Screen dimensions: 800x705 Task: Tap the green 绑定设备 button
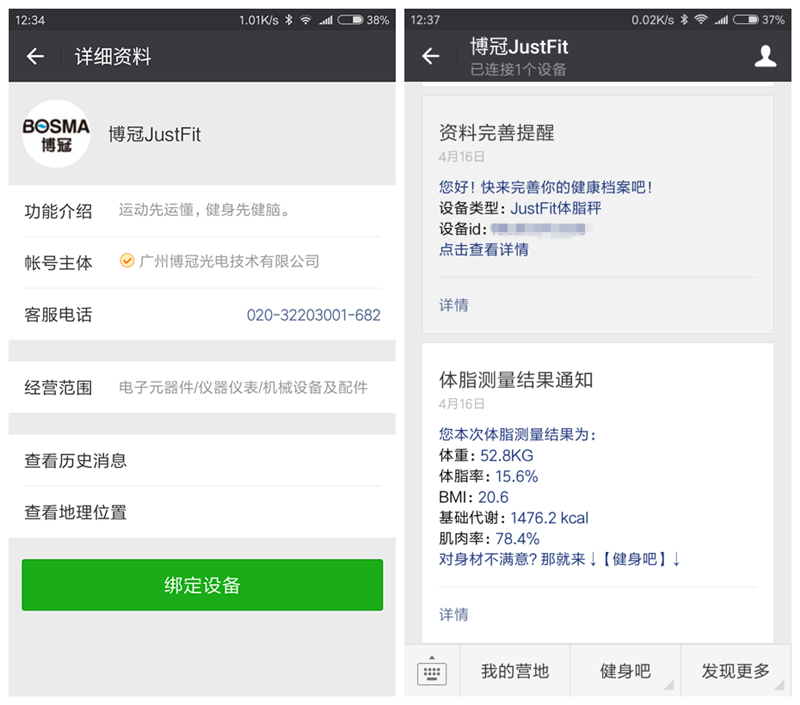(203, 585)
